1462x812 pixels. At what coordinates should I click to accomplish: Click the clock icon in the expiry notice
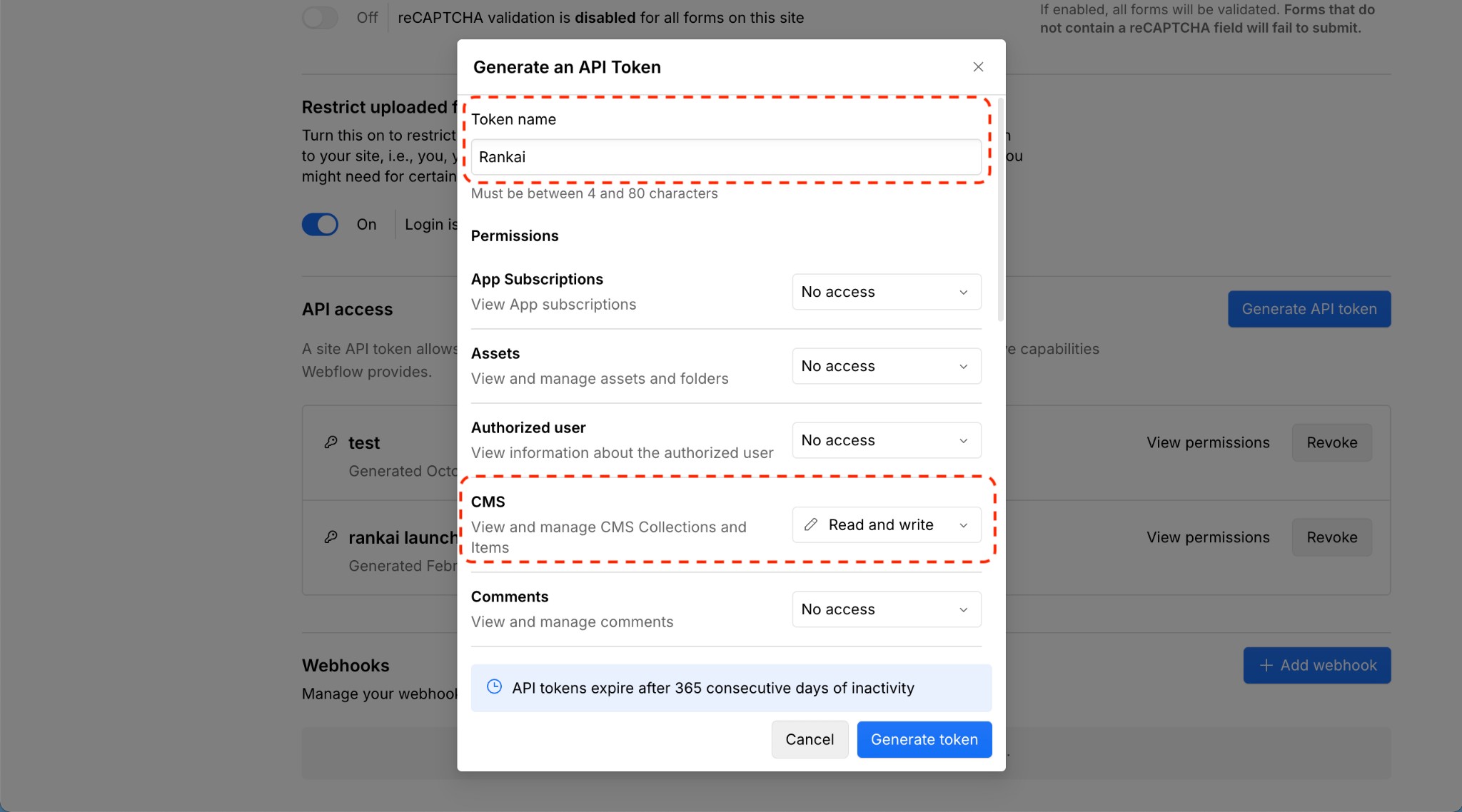coord(494,688)
